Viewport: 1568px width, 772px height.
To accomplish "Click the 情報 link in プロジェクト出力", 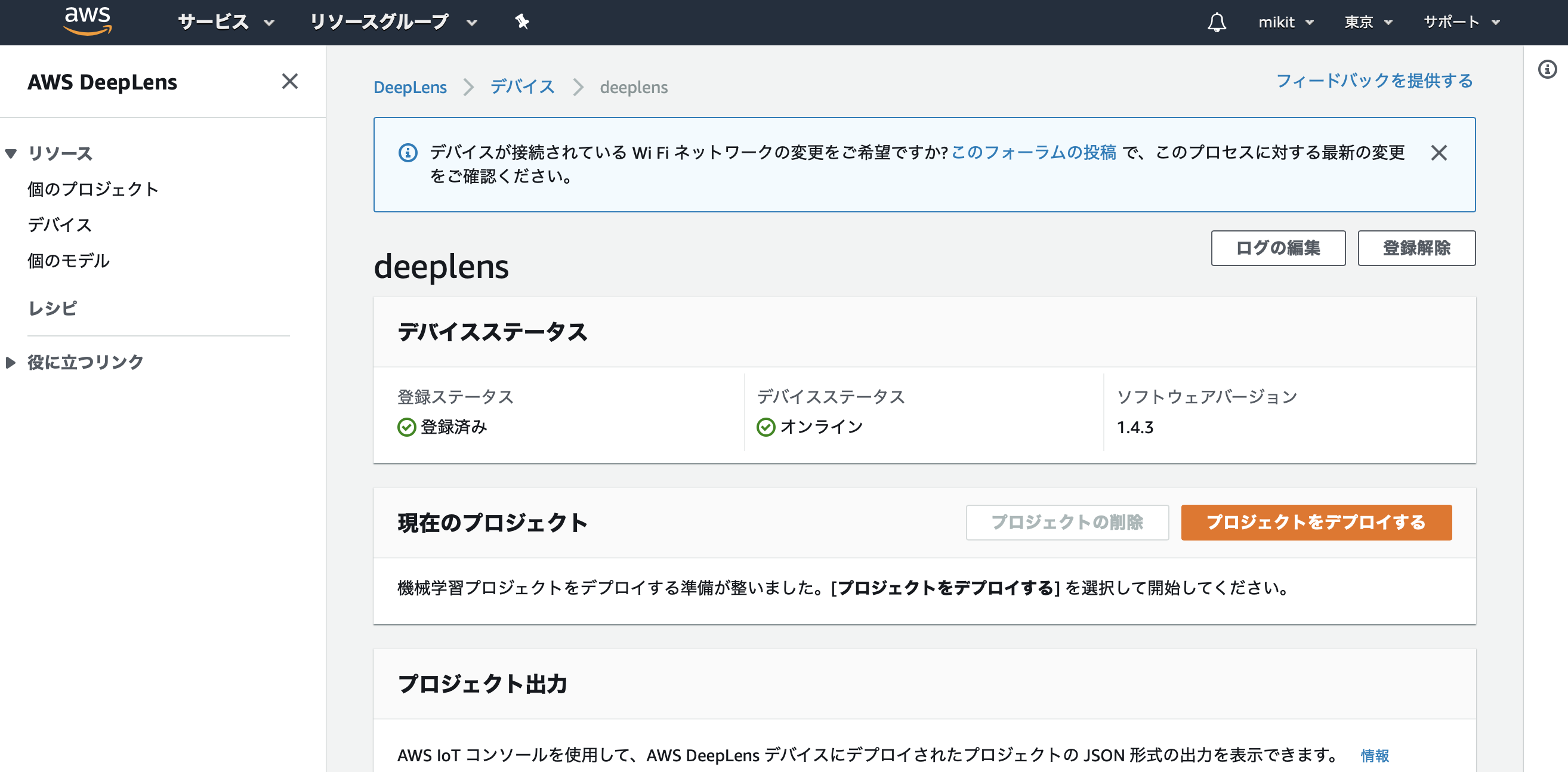I will pos(1375,755).
